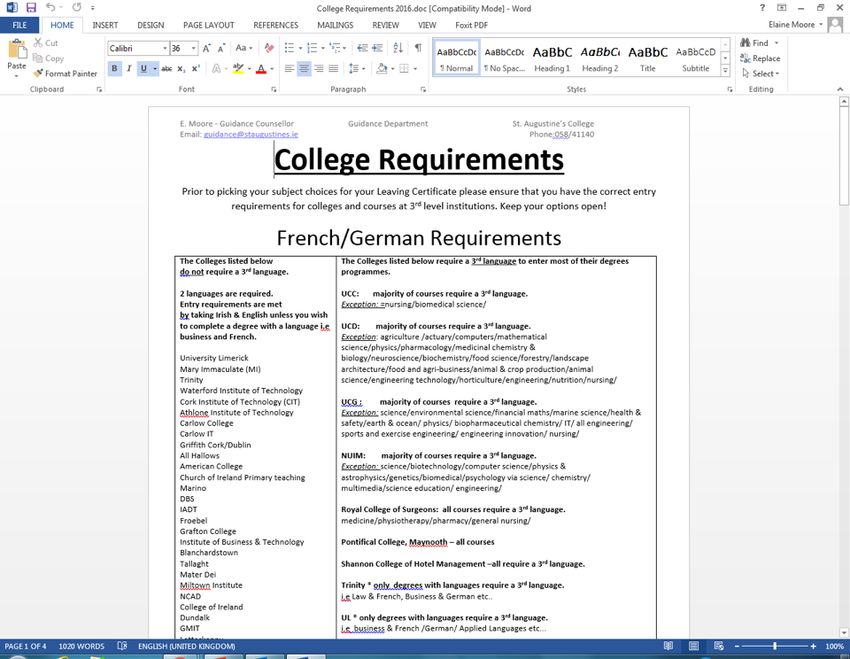Adjust the zoom slider handle
This screenshot has width=850, height=659.
pyautogui.click(x=775, y=646)
